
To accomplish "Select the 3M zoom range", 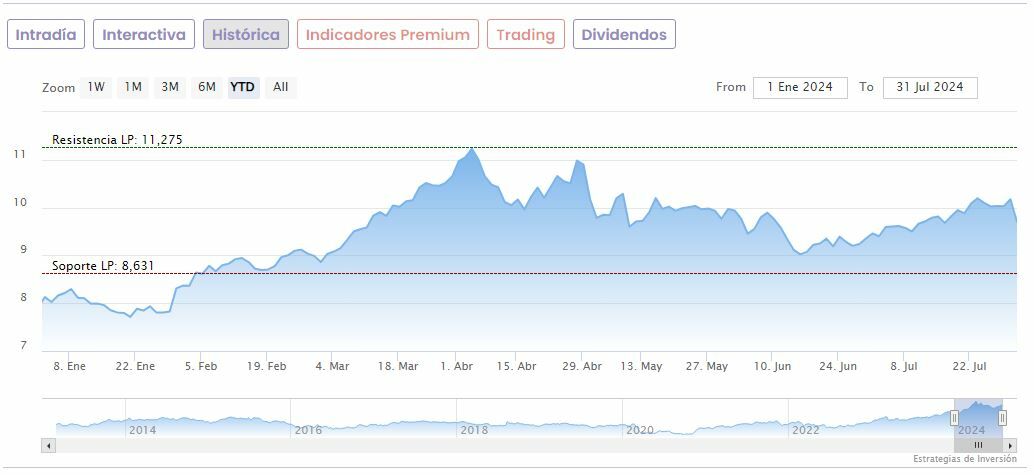I will coord(170,87).
